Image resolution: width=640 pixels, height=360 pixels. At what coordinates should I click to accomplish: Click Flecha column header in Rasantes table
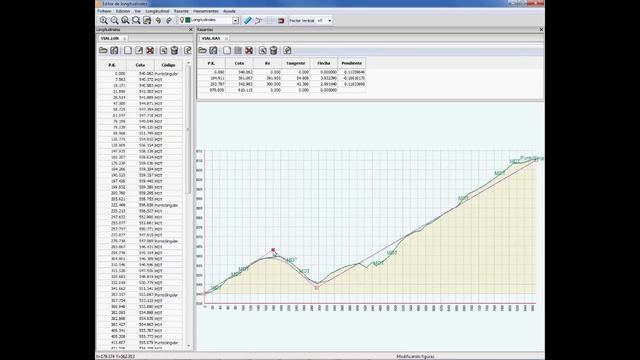coord(324,63)
